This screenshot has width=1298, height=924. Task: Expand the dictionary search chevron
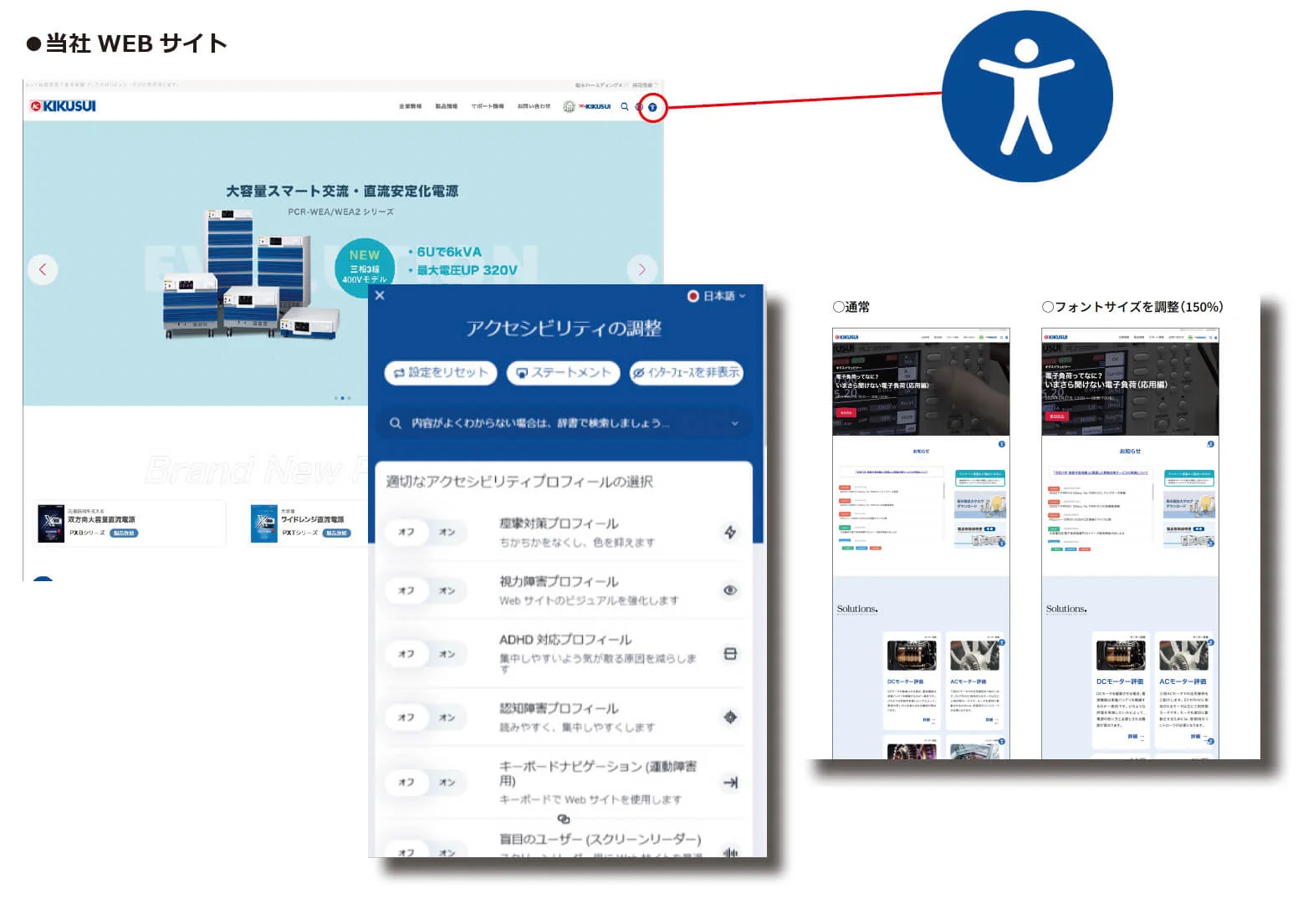tap(734, 423)
